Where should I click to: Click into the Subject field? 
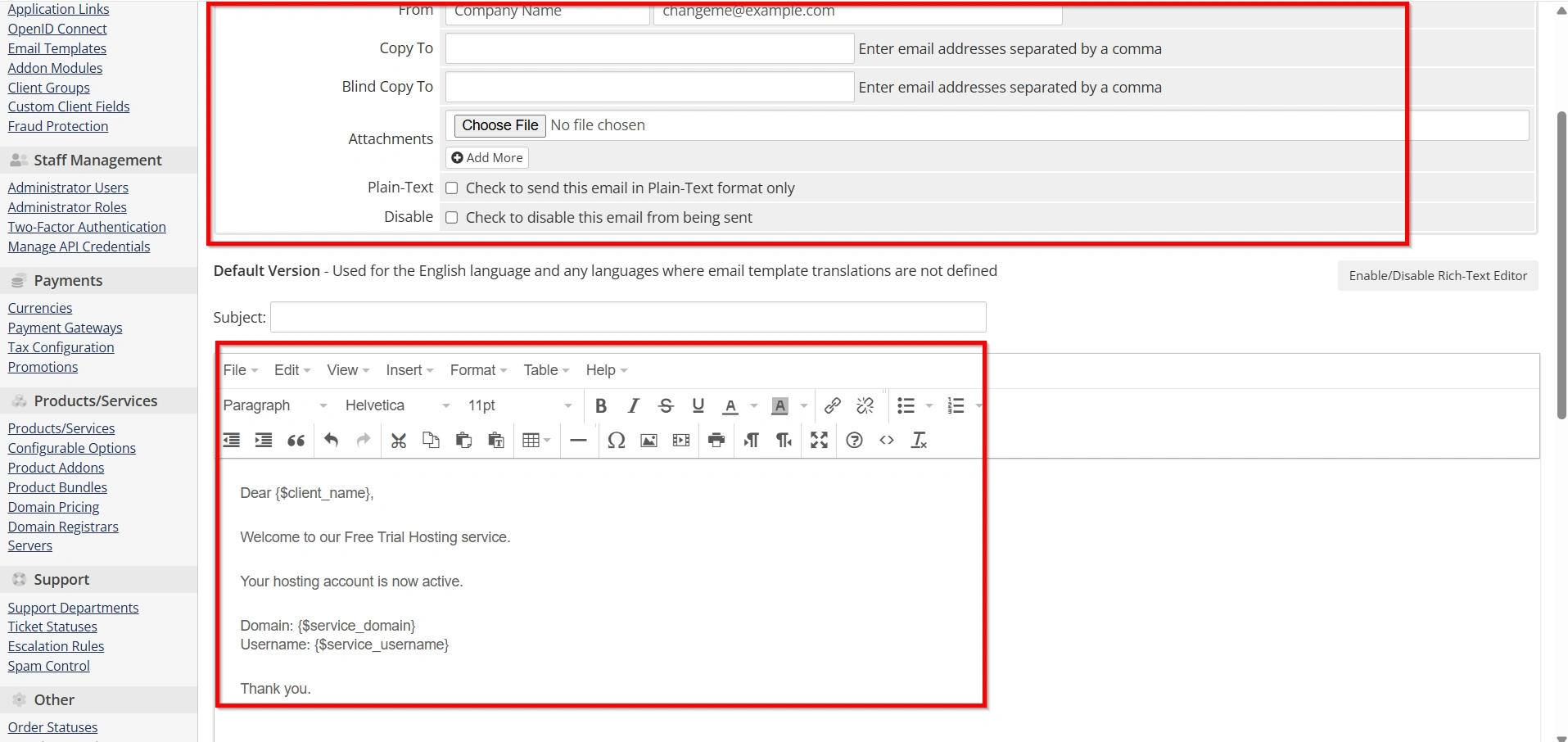628,317
